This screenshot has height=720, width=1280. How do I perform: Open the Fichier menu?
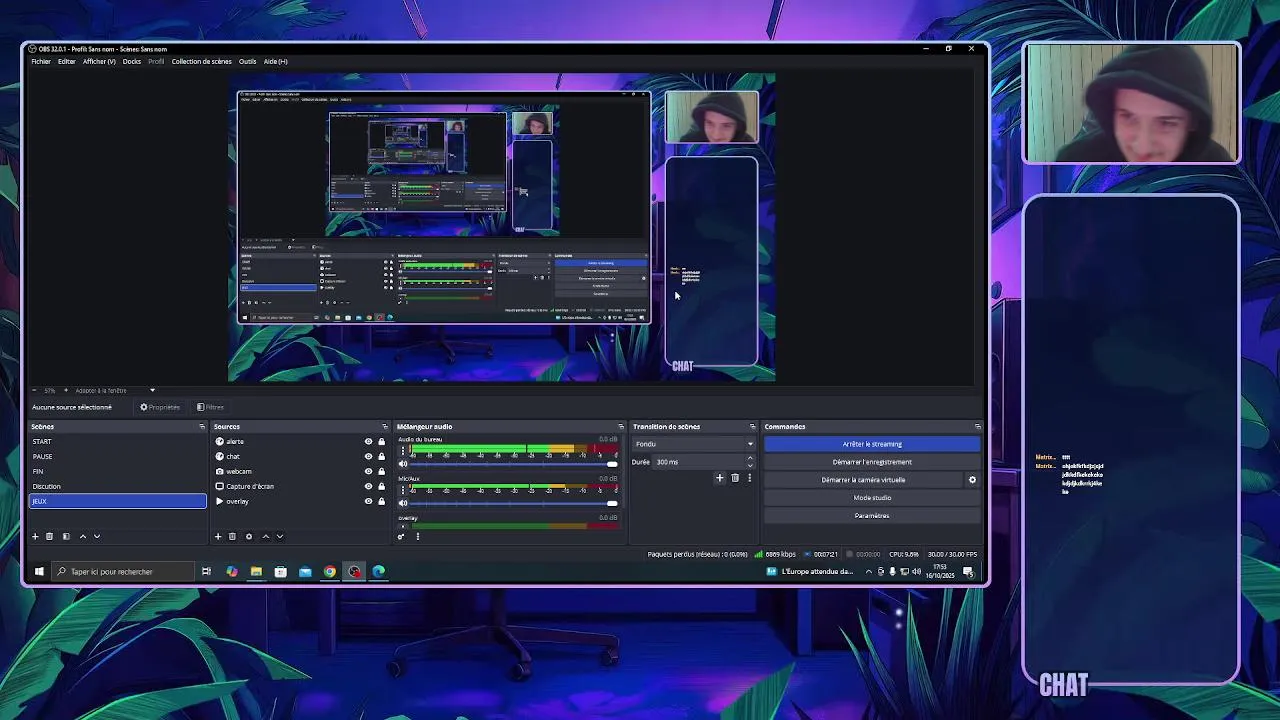click(x=41, y=62)
